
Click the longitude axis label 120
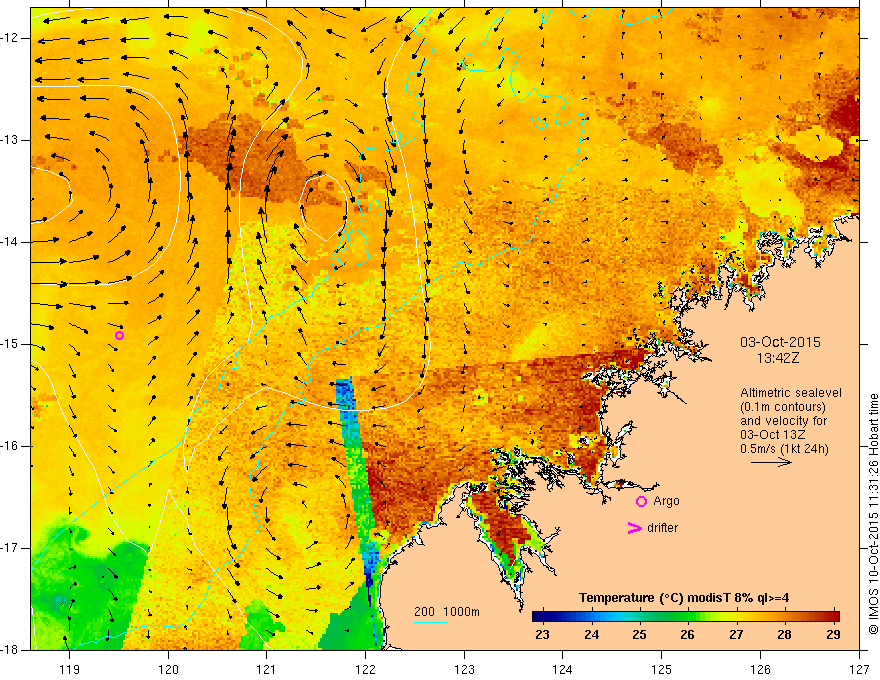[168, 669]
